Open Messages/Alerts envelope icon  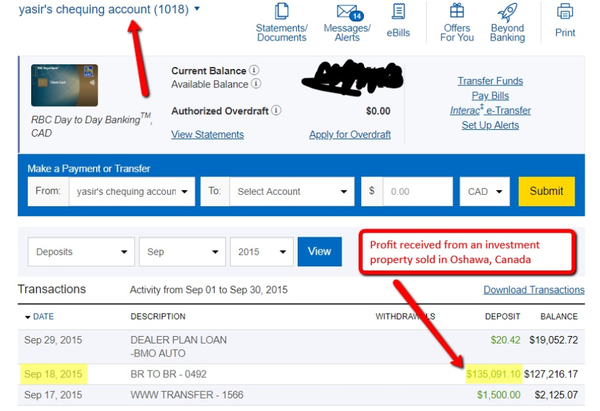click(349, 12)
